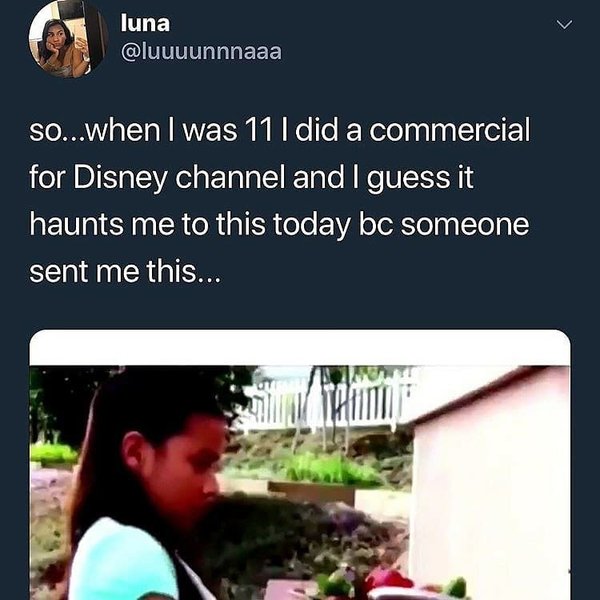Open luna's circular profile picture
Image resolution: width=600 pixels, height=600 pixels.
(x=68, y=38)
